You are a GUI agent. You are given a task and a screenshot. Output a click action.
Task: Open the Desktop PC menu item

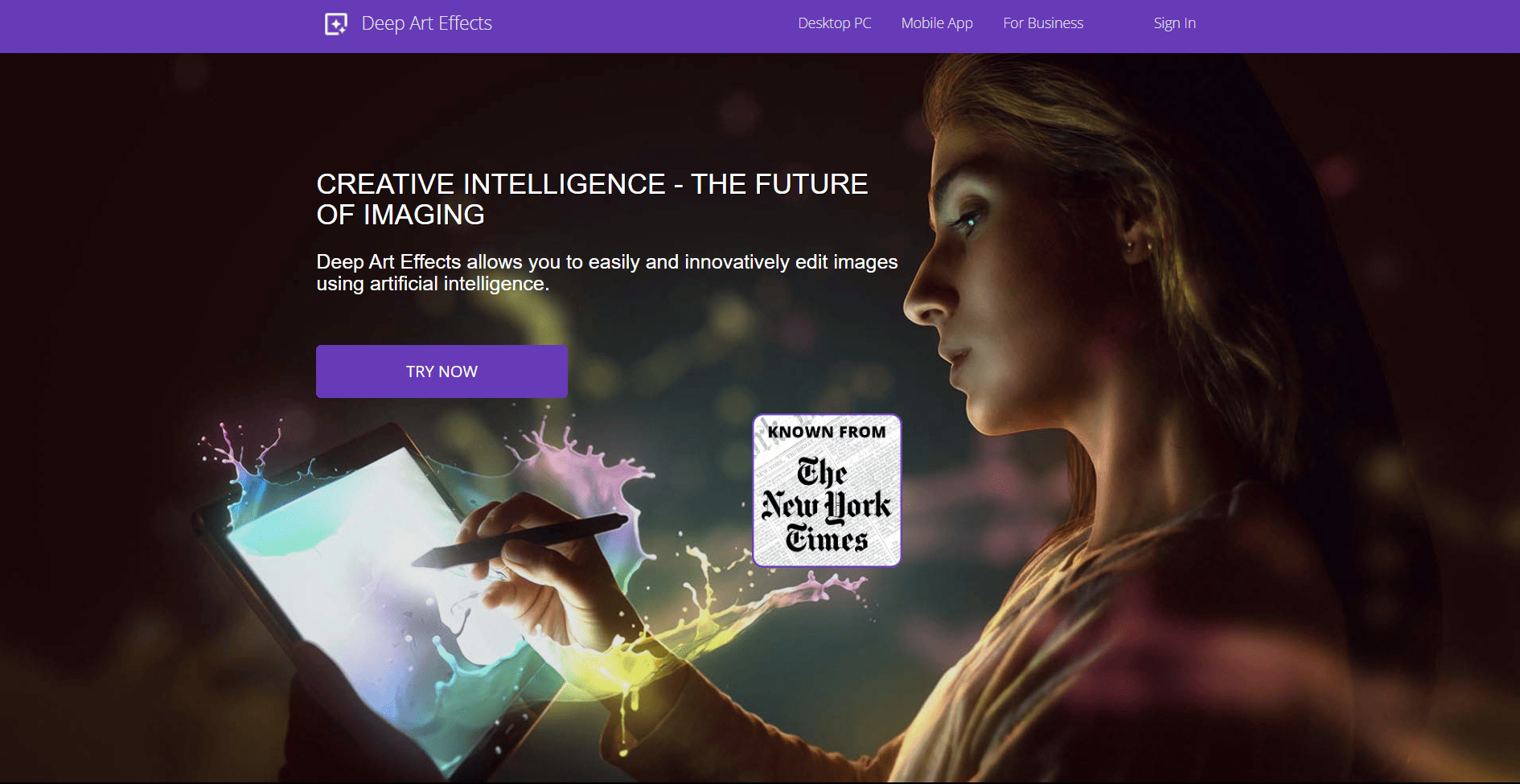[x=834, y=23]
